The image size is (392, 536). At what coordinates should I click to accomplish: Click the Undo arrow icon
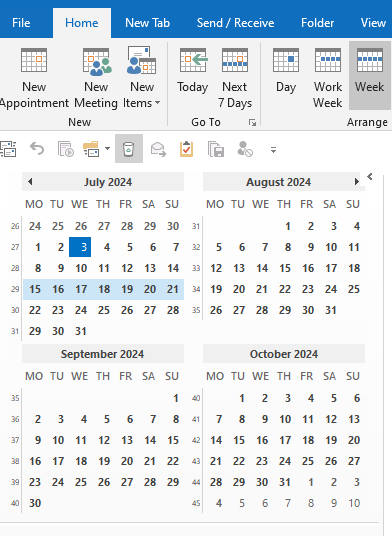[x=37, y=149]
